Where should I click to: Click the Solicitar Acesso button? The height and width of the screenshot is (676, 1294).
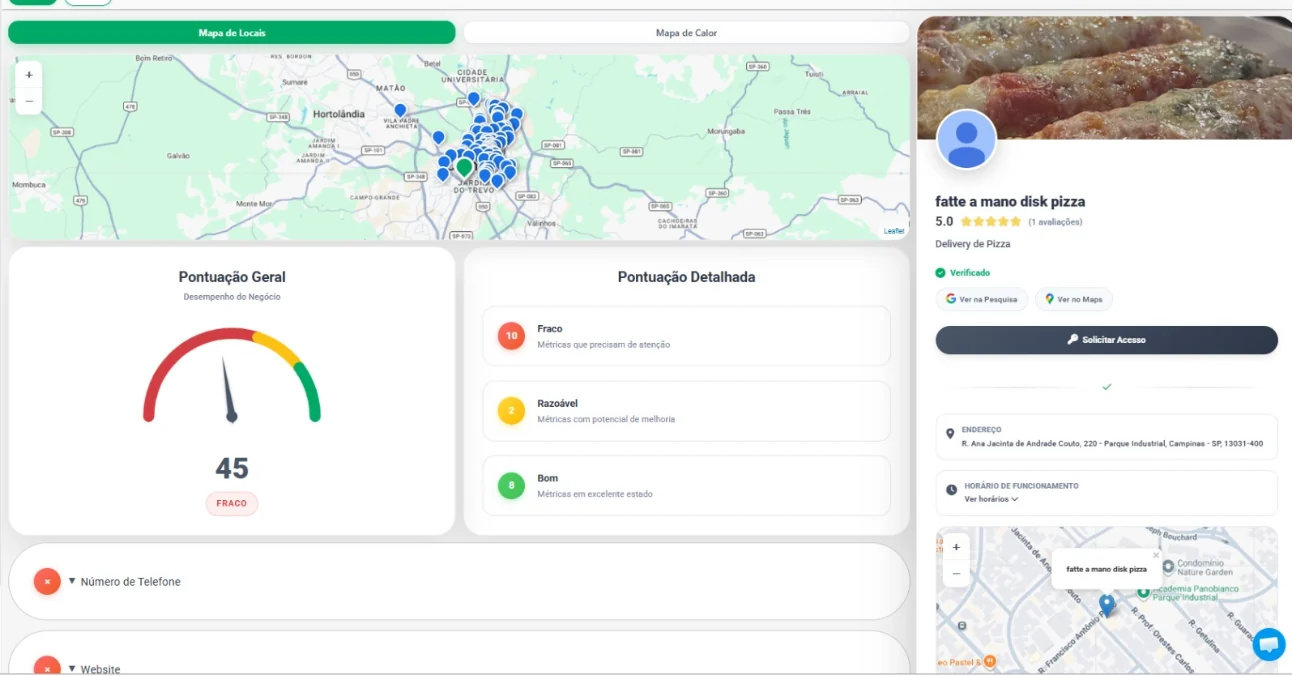coord(1107,340)
